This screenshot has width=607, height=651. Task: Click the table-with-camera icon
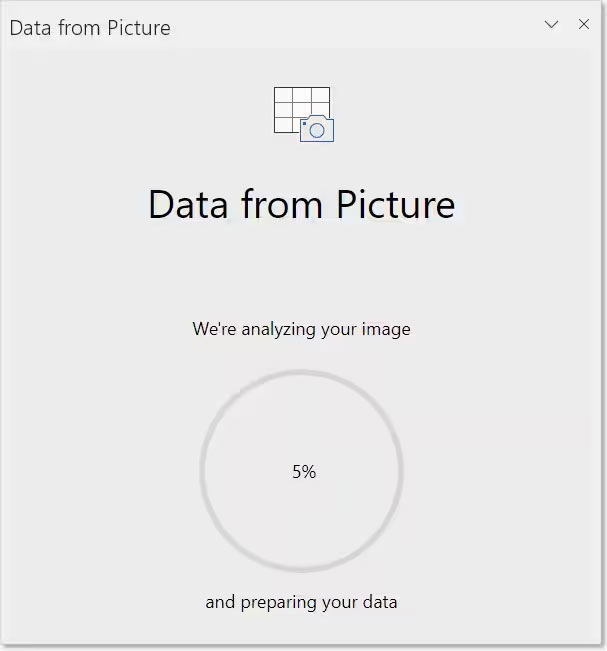coord(303,114)
